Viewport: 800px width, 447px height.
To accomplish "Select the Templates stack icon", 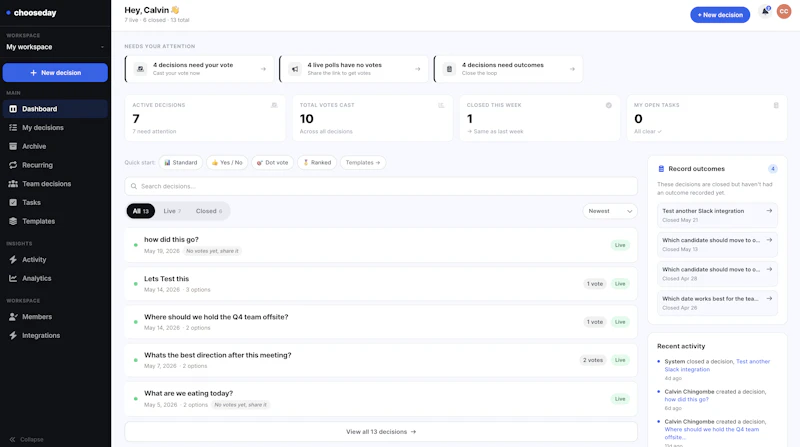I will 13,221.
